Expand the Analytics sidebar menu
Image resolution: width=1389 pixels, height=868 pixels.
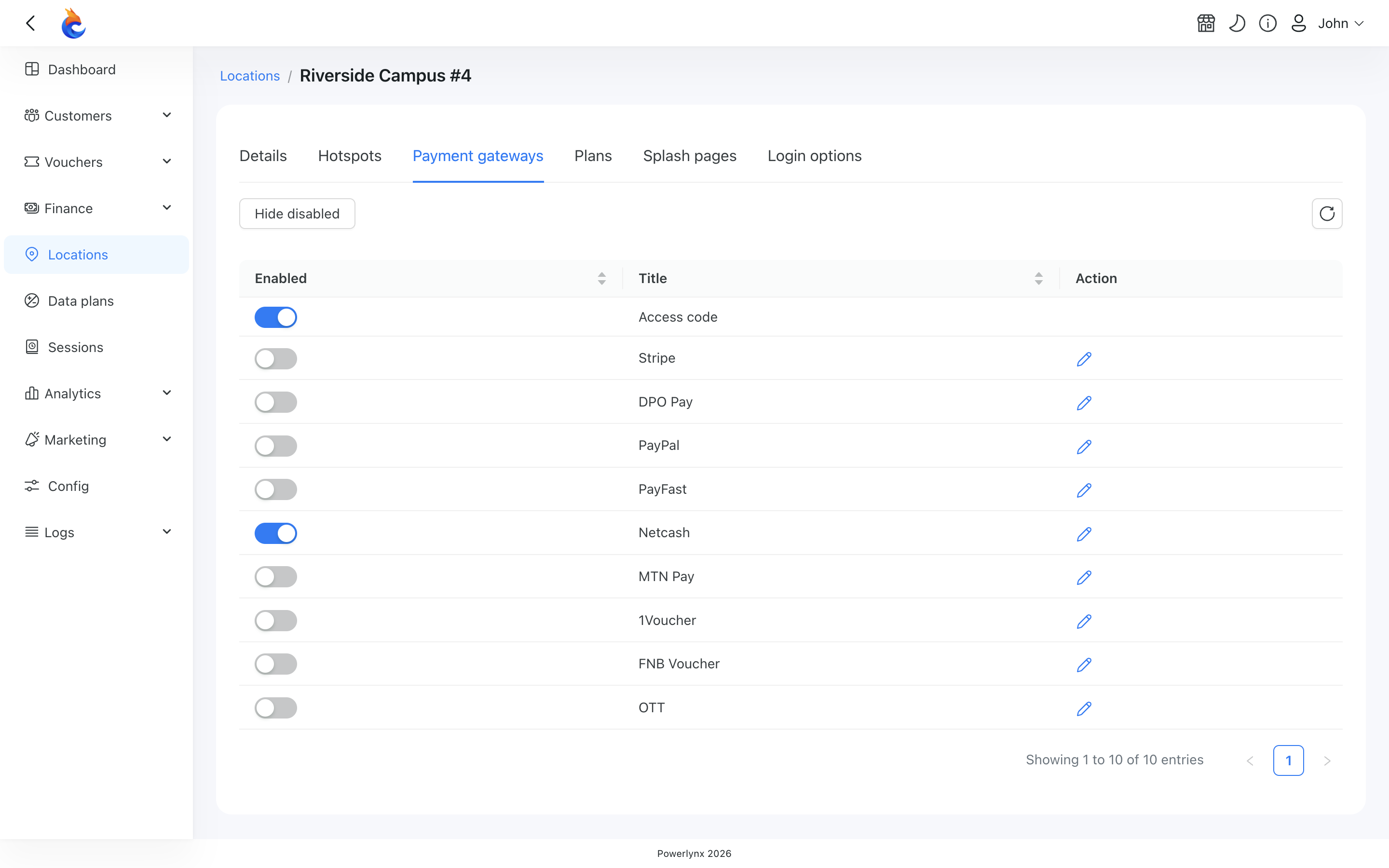[x=96, y=393]
